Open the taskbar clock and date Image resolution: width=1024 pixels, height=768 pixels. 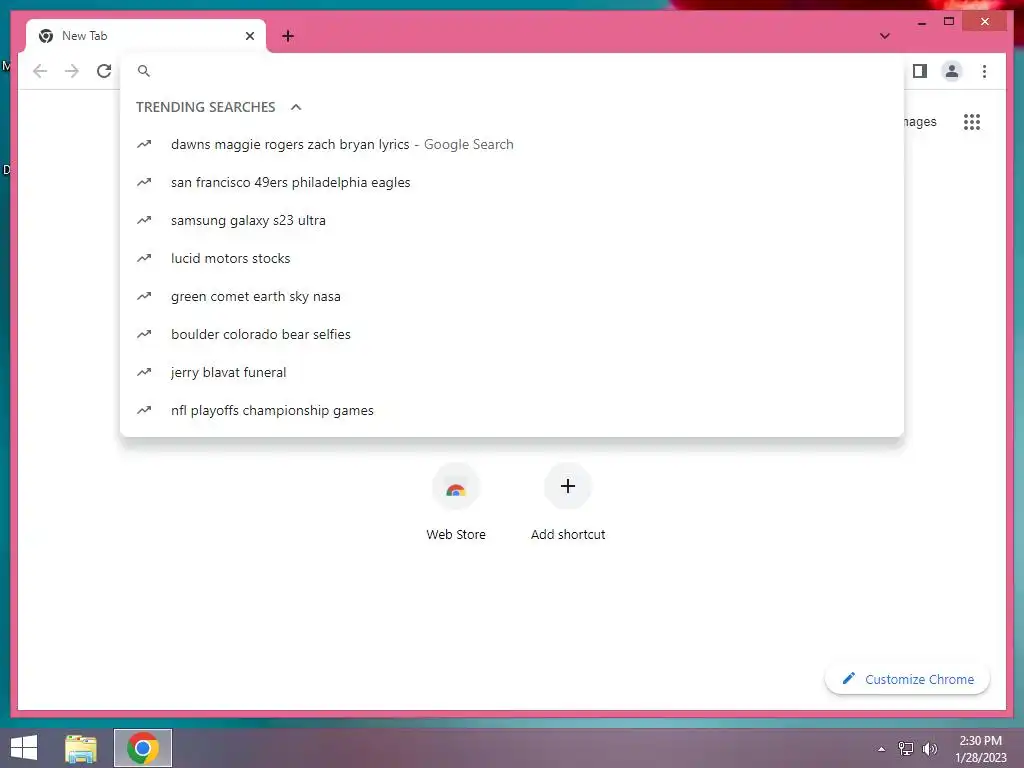click(980, 749)
